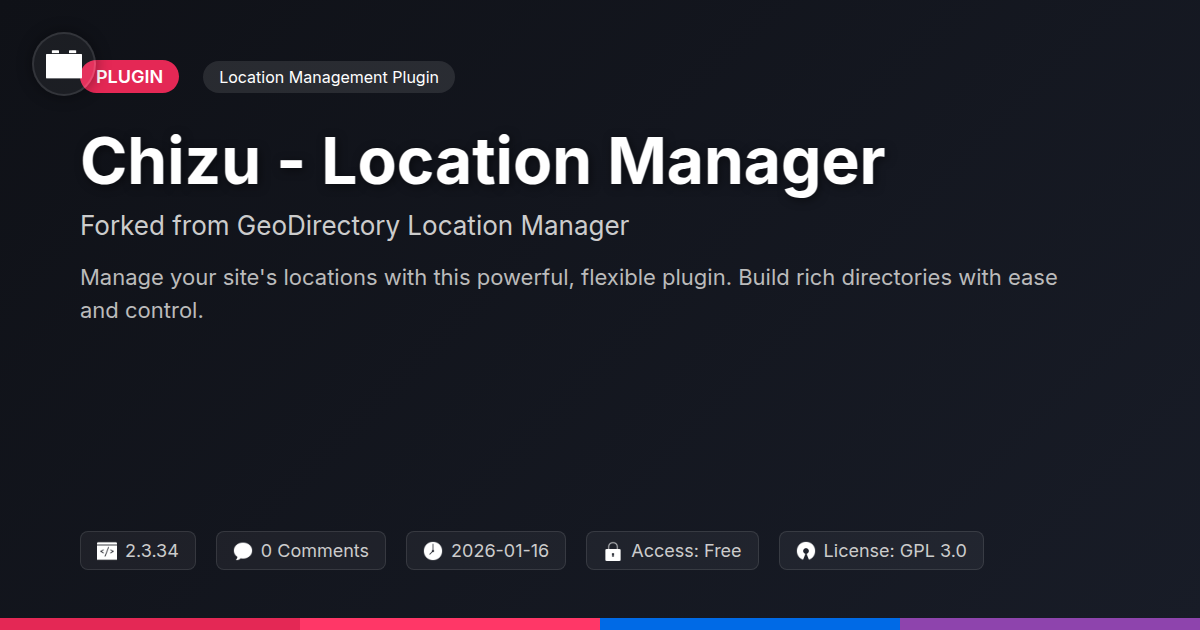
Task: Select the Access: Free badge text
Action: coord(687,551)
